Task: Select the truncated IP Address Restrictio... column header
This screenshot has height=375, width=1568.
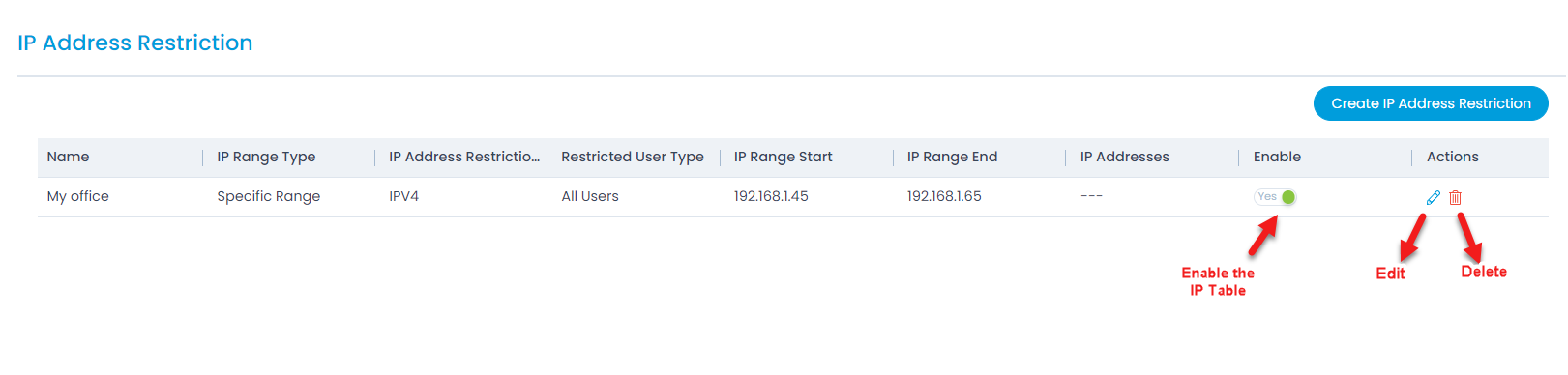Action: (x=464, y=157)
